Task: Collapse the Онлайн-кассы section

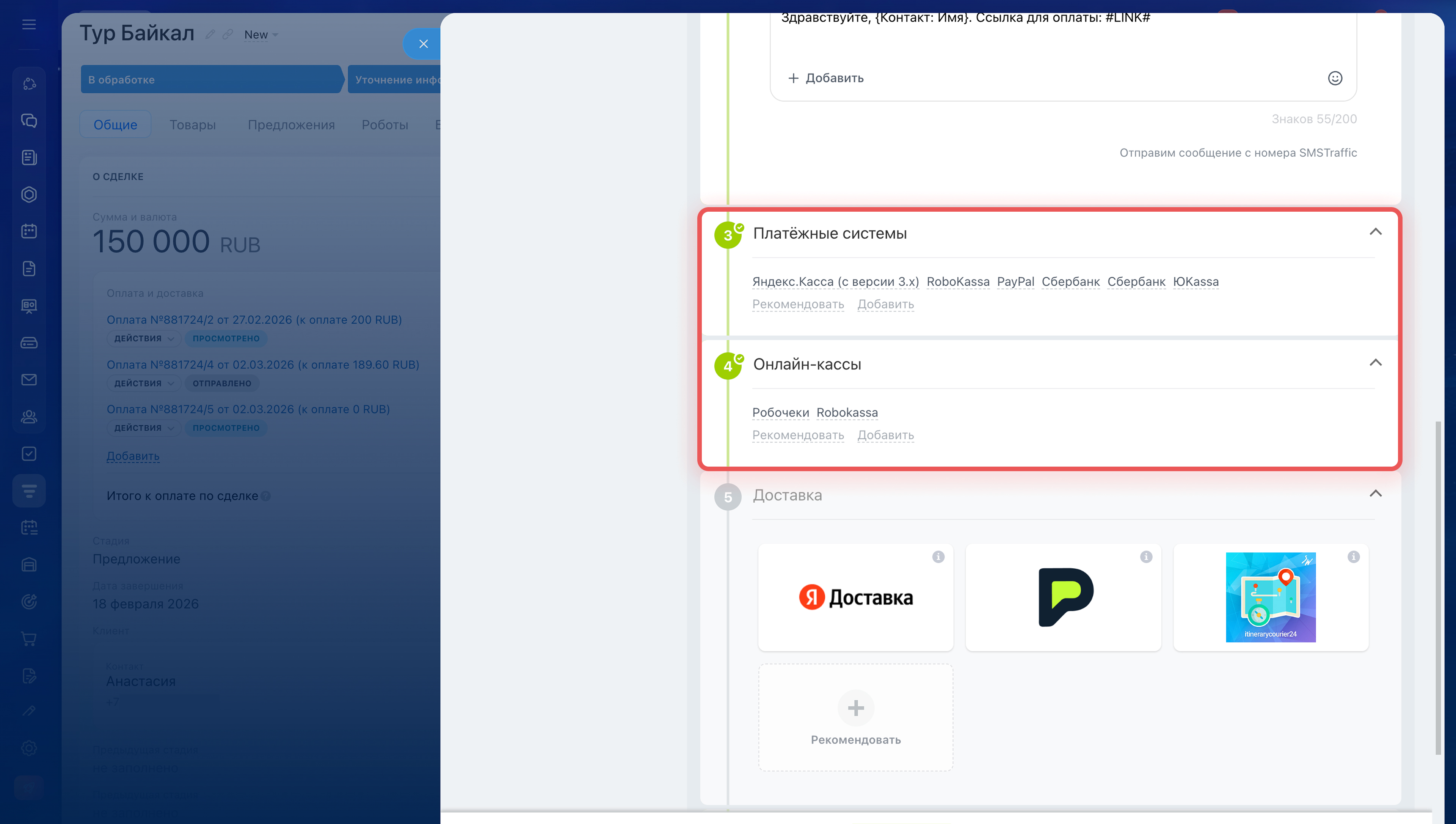Action: [x=1375, y=363]
